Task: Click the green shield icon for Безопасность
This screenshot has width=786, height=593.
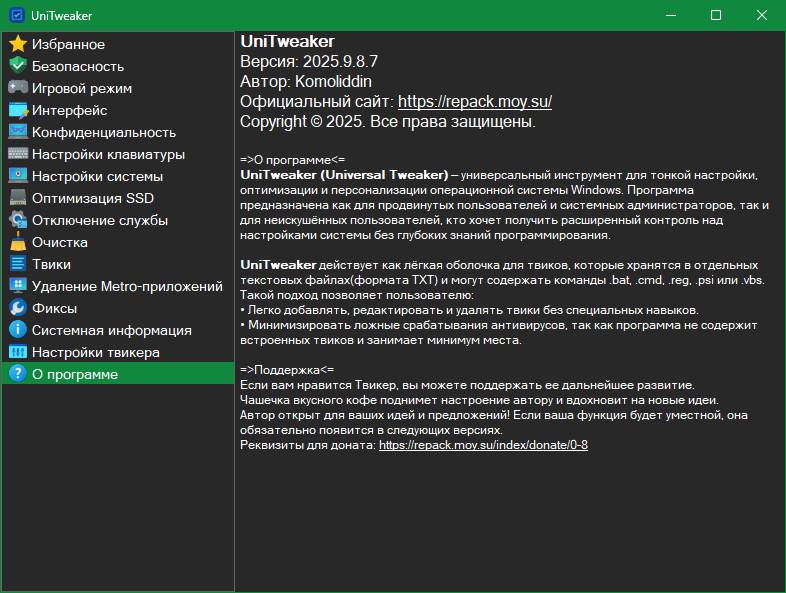Action: (18, 66)
